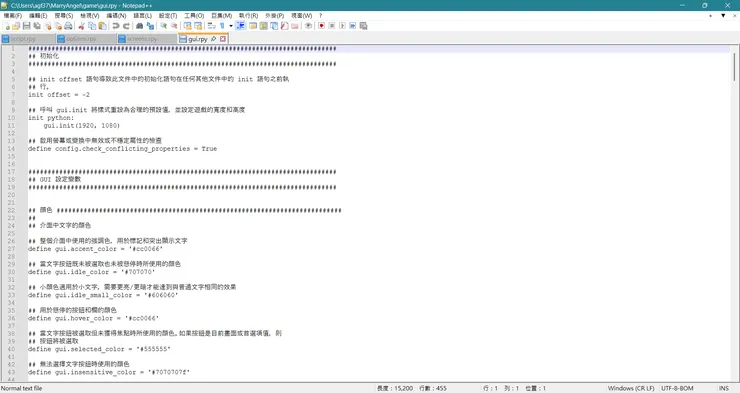Click the Paste clipboard icon
The width and height of the screenshot is (740, 393).
point(102,26)
